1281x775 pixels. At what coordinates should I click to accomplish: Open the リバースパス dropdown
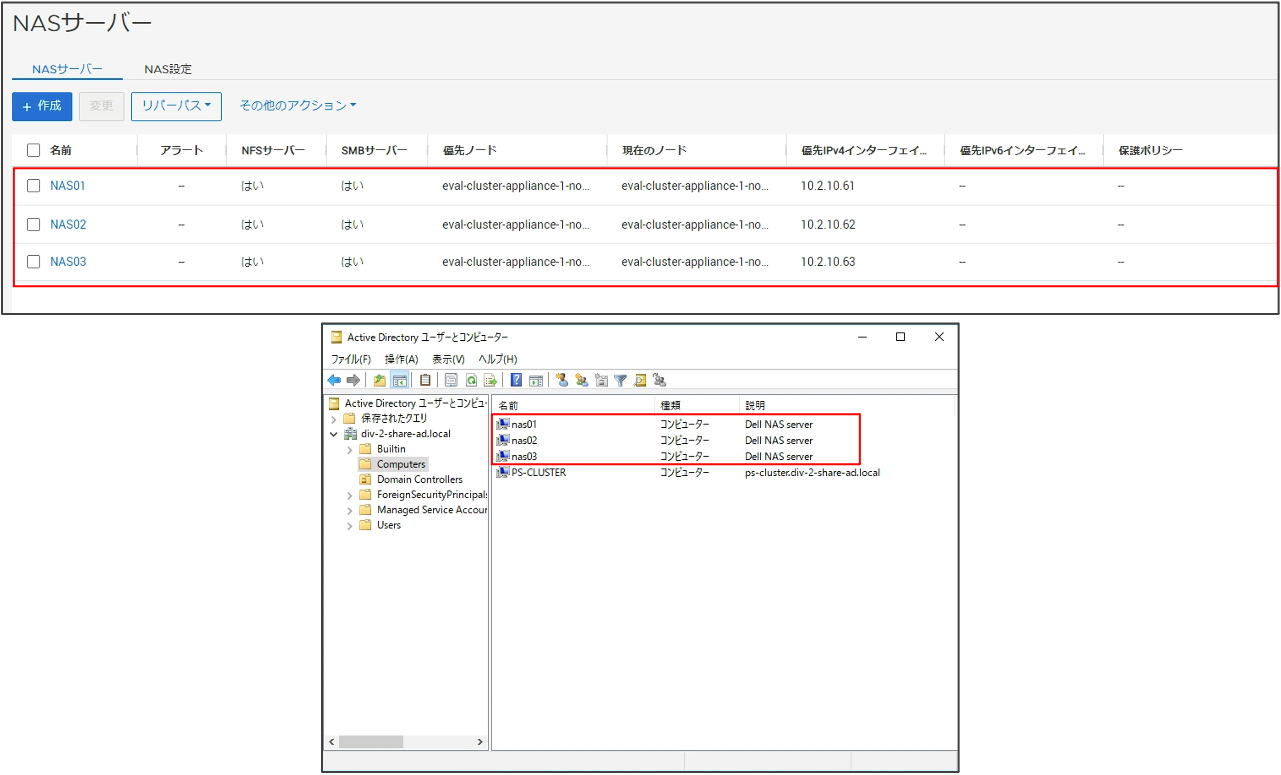pos(176,106)
